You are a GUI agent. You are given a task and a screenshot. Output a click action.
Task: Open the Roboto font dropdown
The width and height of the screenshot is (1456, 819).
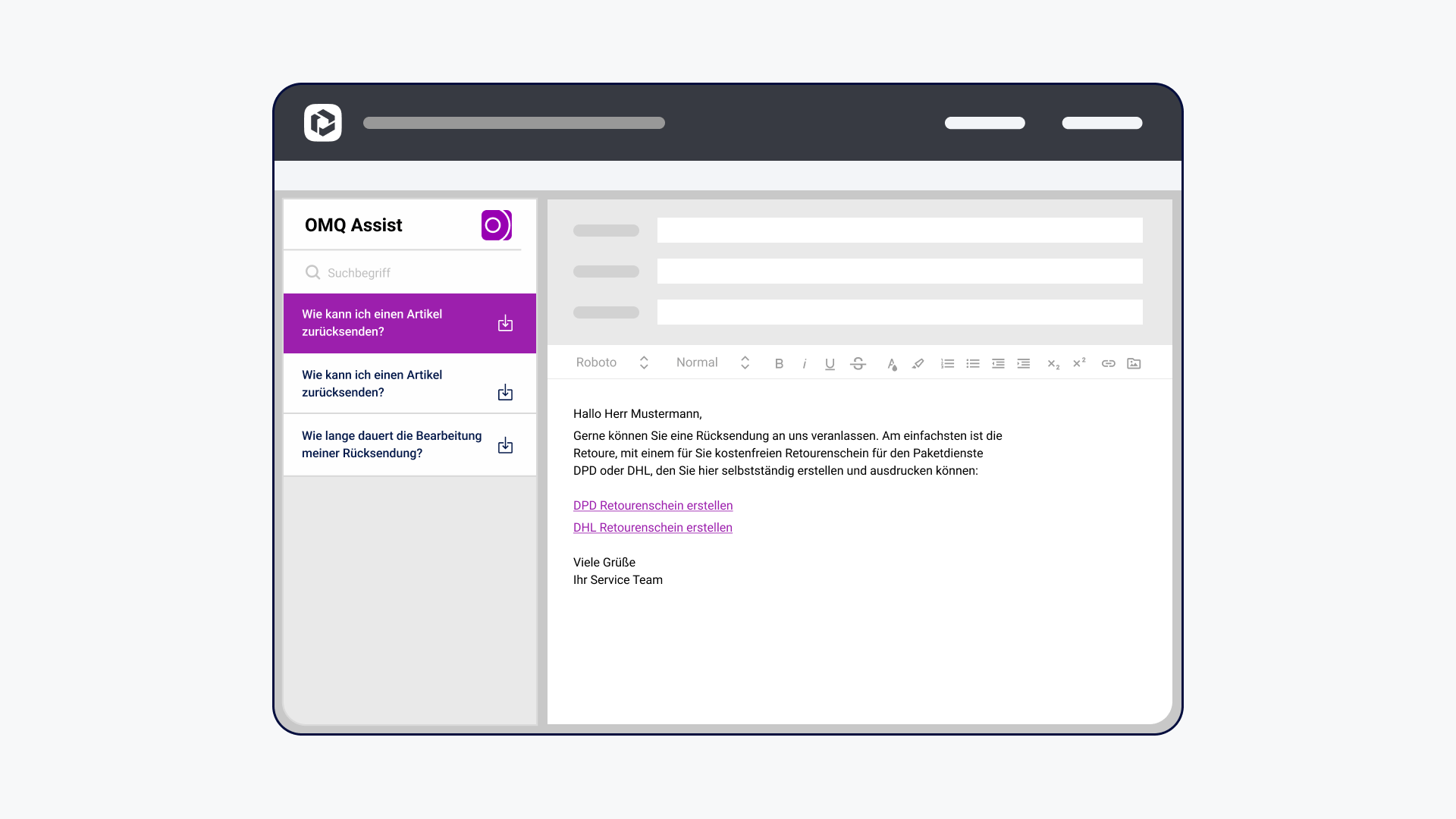point(612,362)
